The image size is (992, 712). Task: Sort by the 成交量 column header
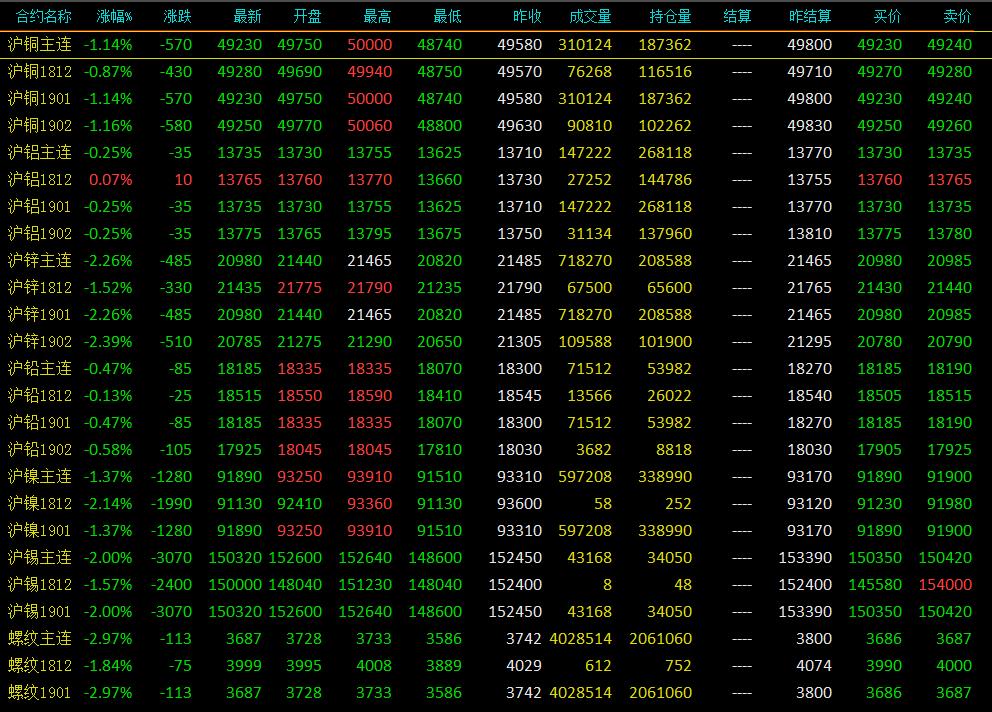coord(590,16)
